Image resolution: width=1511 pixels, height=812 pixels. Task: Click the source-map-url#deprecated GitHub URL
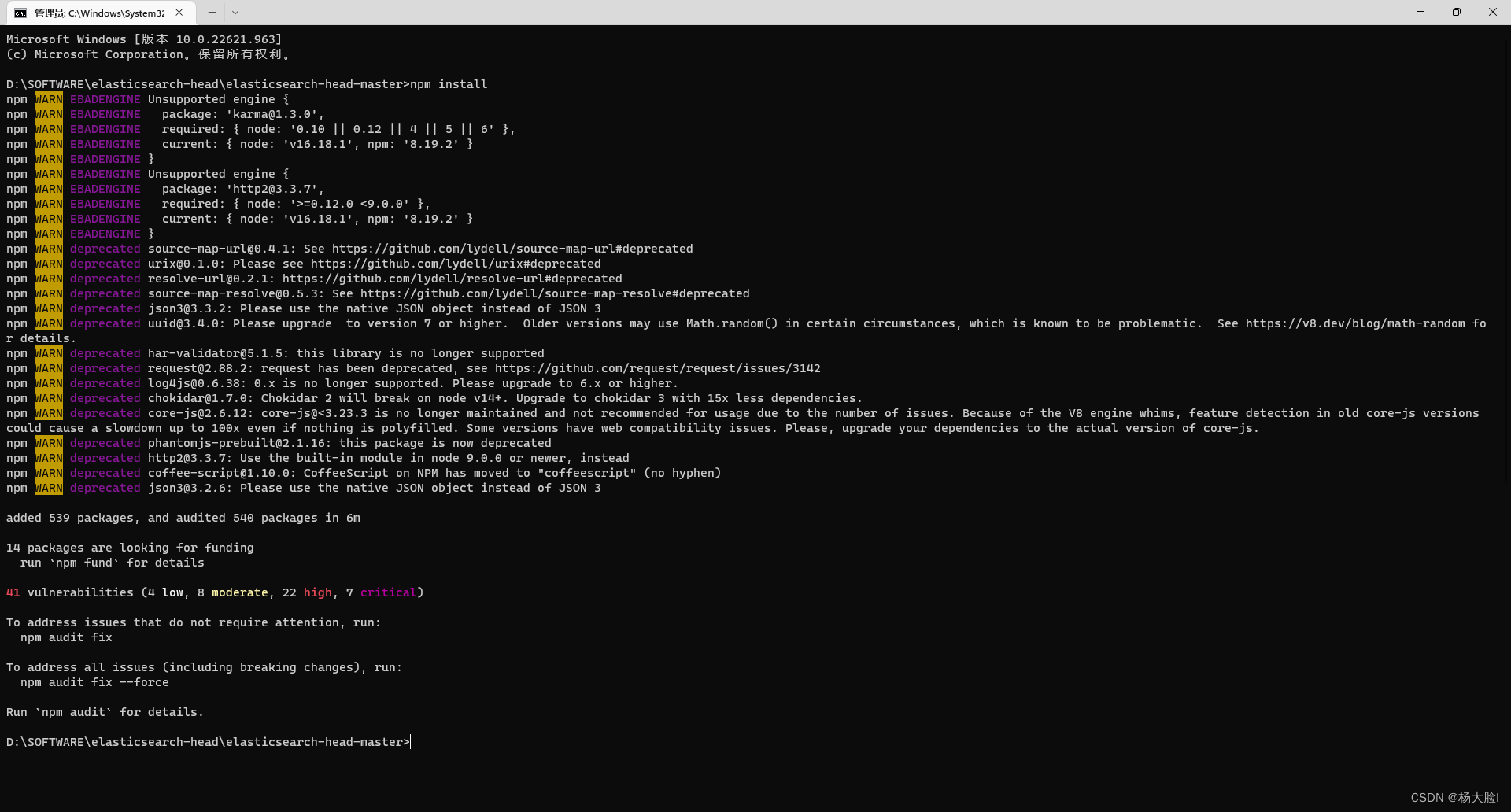tap(512, 249)
